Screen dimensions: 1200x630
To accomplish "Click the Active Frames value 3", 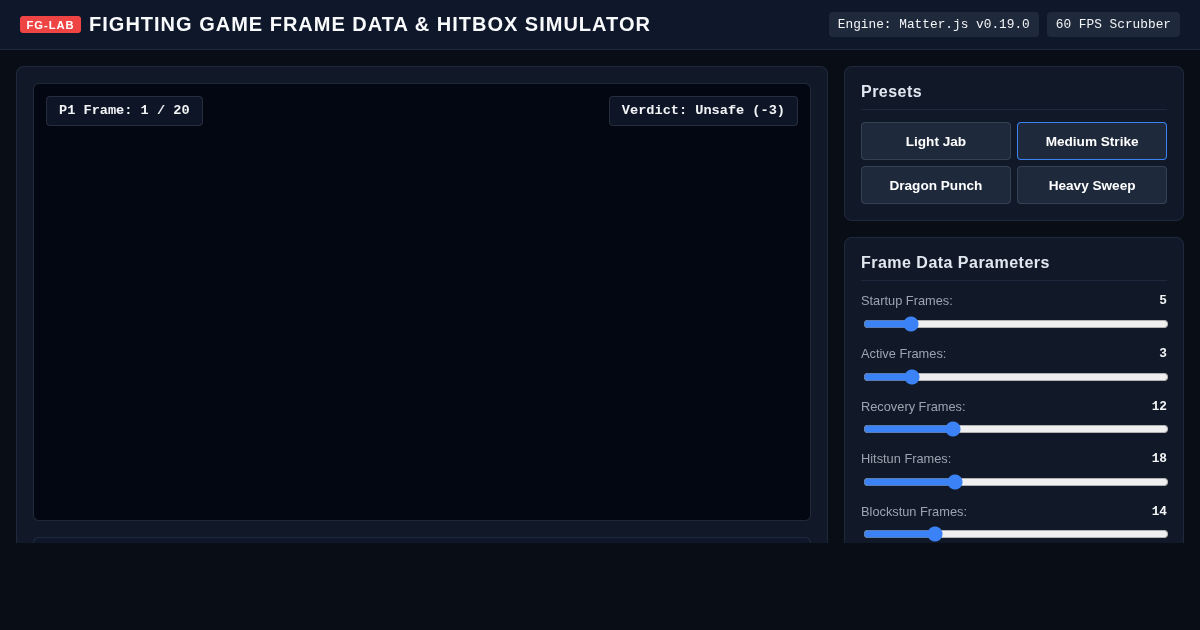I will pyautogui.click(x=1163, y=353).
